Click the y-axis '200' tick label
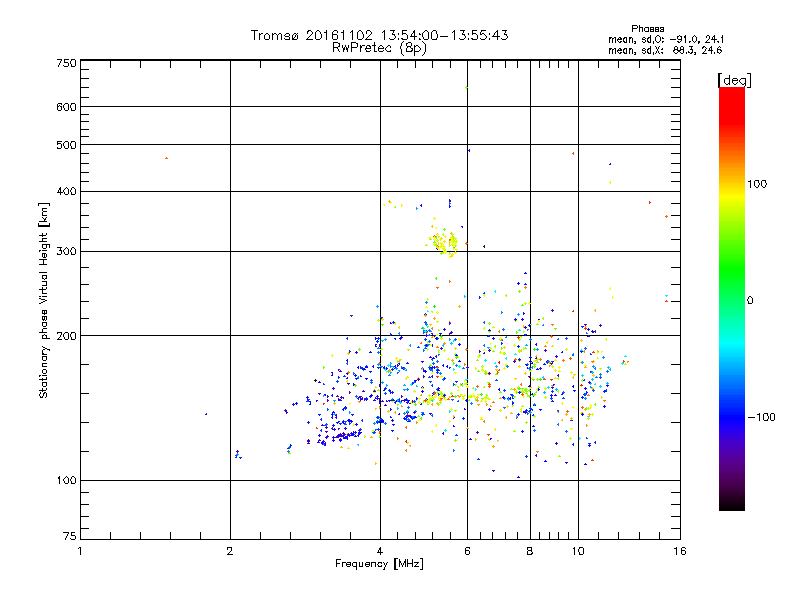 coord(66,336)
